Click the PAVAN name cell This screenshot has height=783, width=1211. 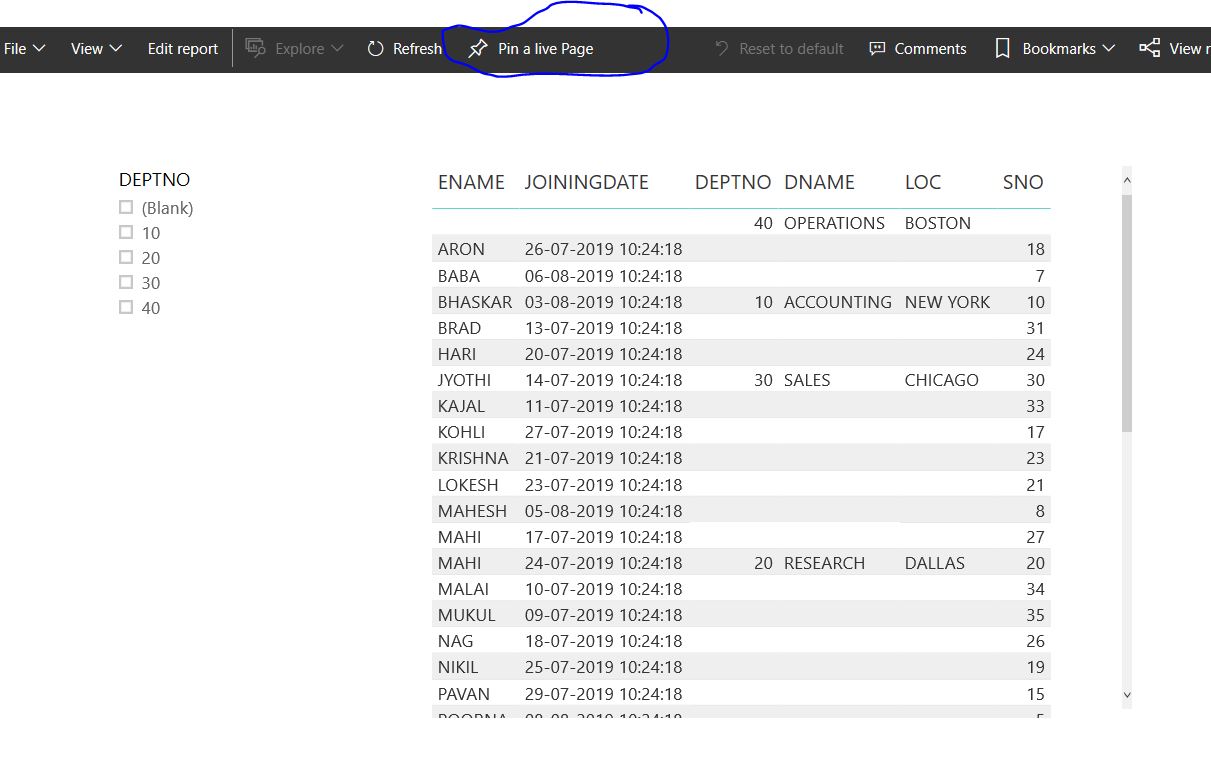tap(464, 694)
